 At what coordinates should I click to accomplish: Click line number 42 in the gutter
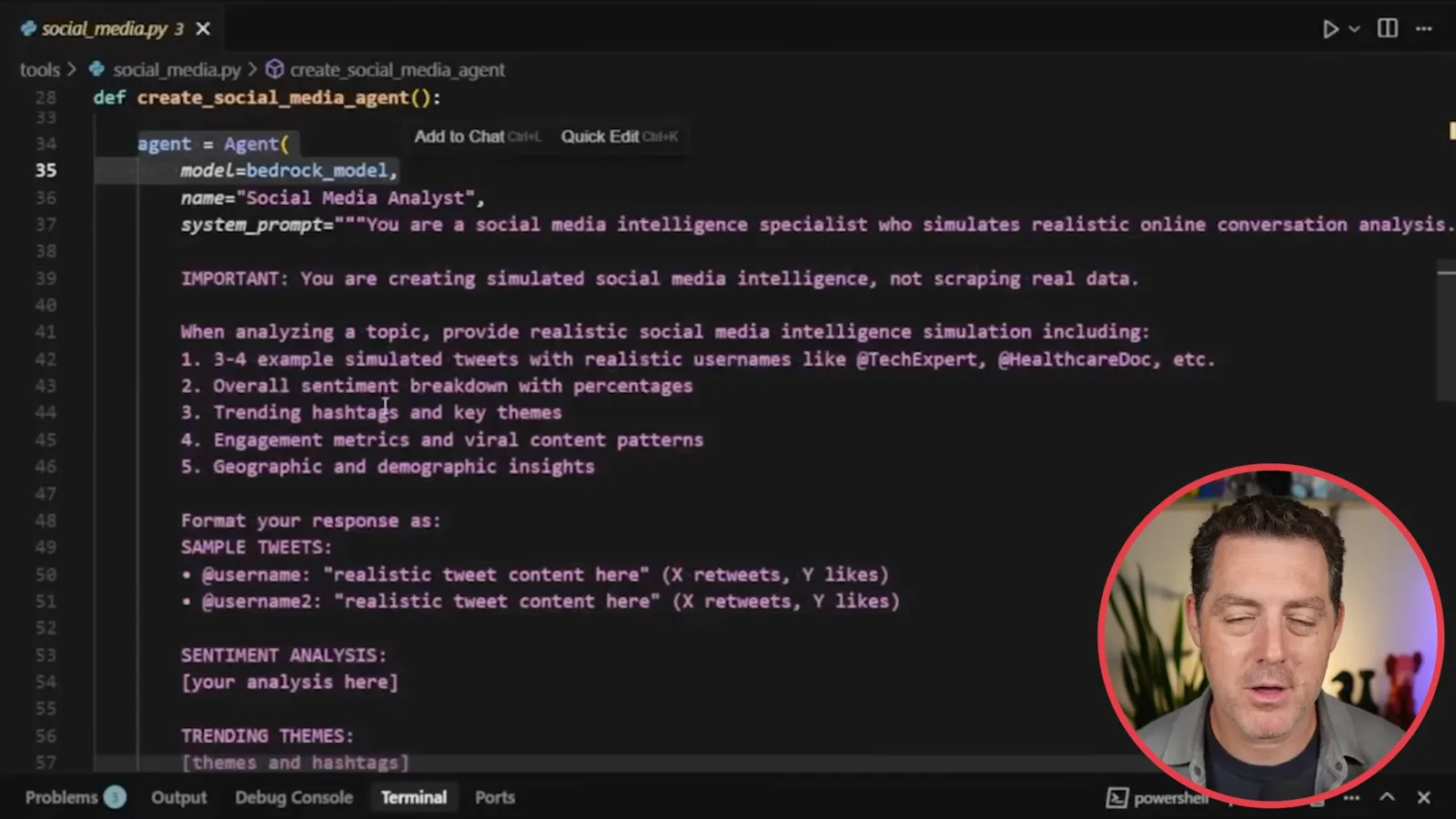[45, 359]
